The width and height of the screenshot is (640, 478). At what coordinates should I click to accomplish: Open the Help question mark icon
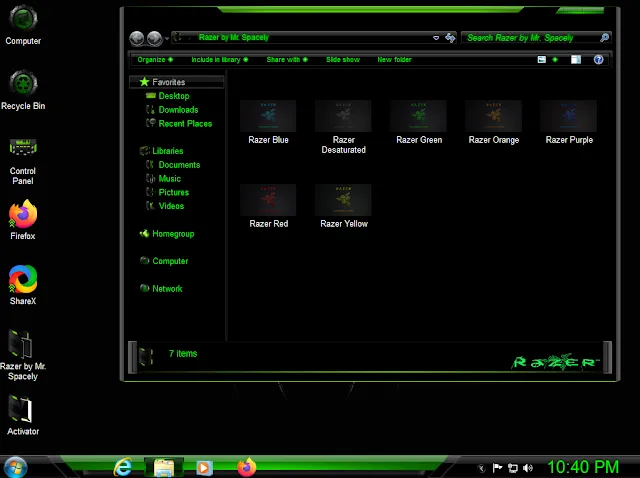tap(598, 60)
